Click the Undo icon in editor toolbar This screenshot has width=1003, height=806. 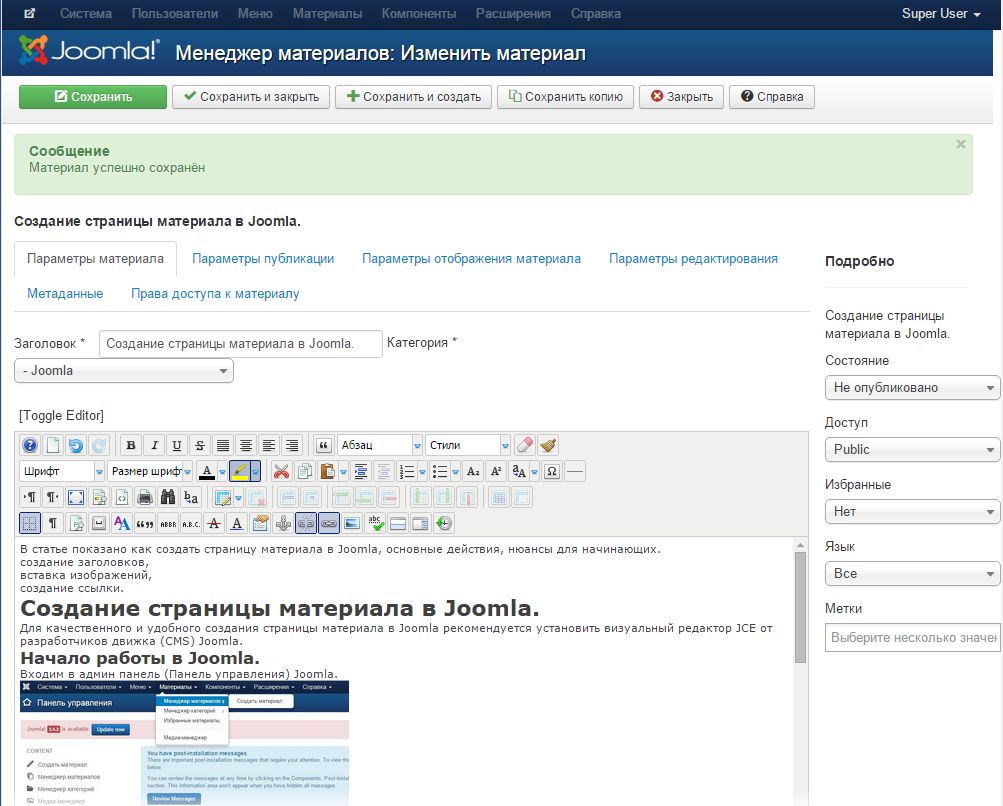(x=76, y=445)
